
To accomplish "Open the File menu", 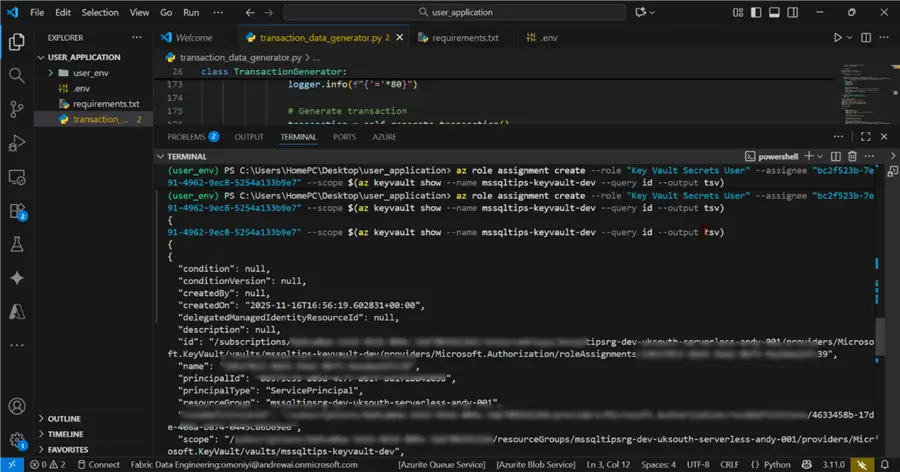I will [37, 12].
